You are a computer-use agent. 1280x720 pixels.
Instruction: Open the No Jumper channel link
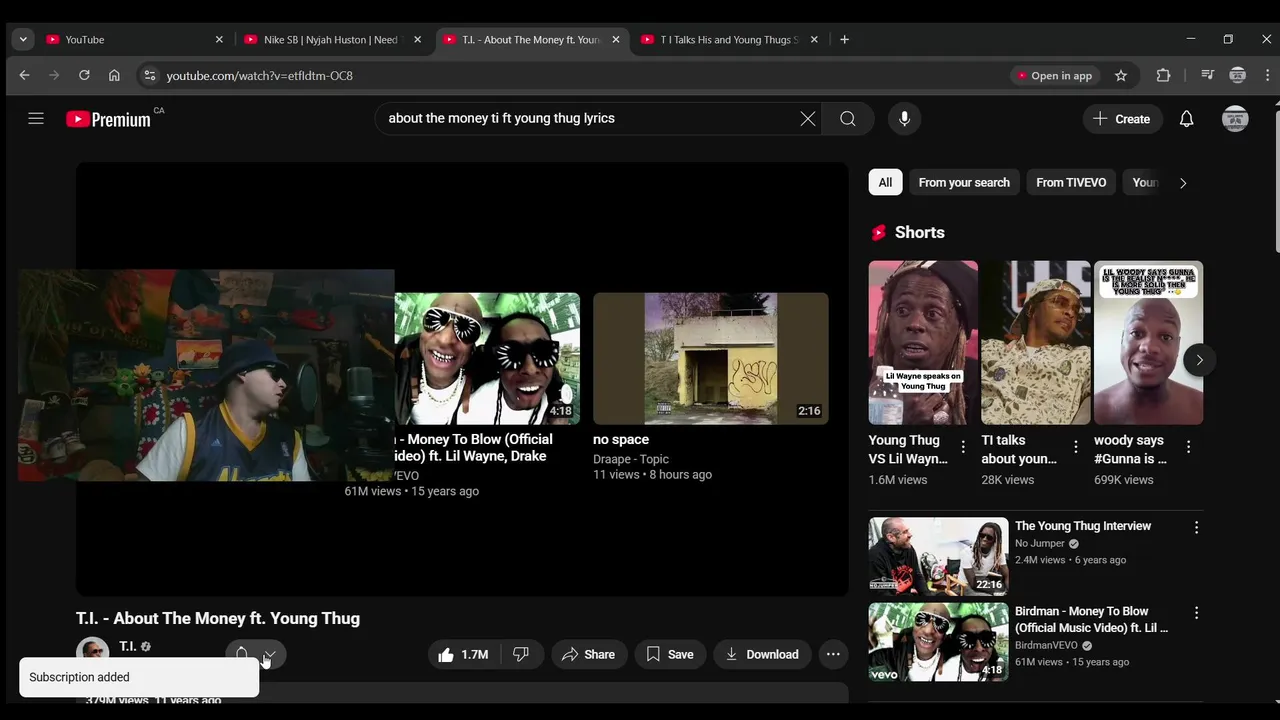(x=1039, y=544)
